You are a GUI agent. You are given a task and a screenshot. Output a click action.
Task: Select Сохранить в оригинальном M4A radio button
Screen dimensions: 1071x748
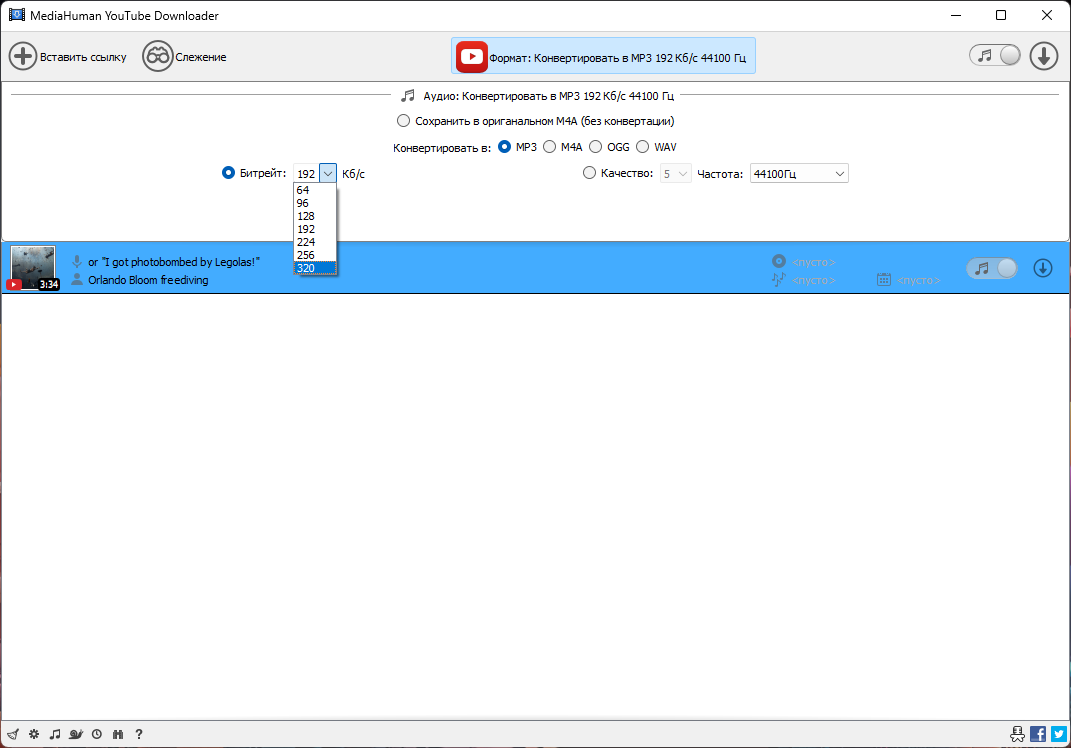[404, 121]
